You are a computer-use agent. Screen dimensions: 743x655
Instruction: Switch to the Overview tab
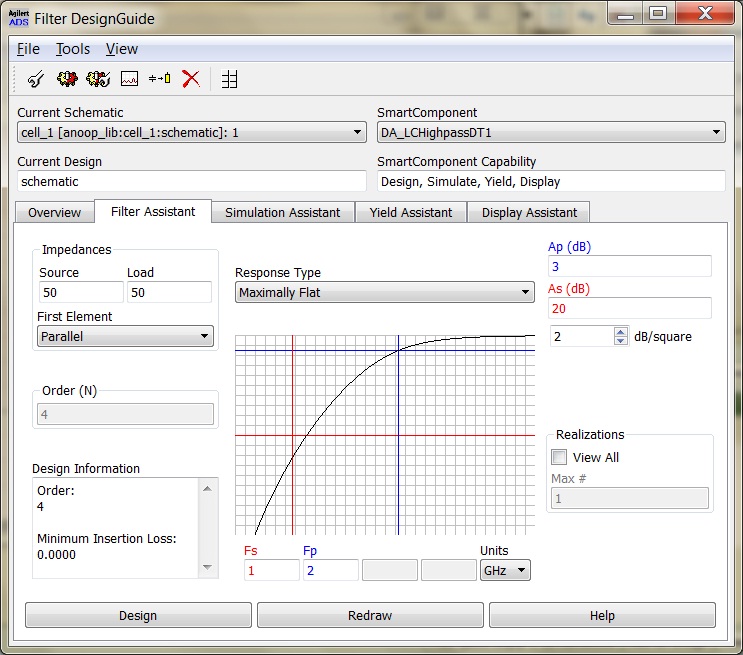(x=54, y=212)
